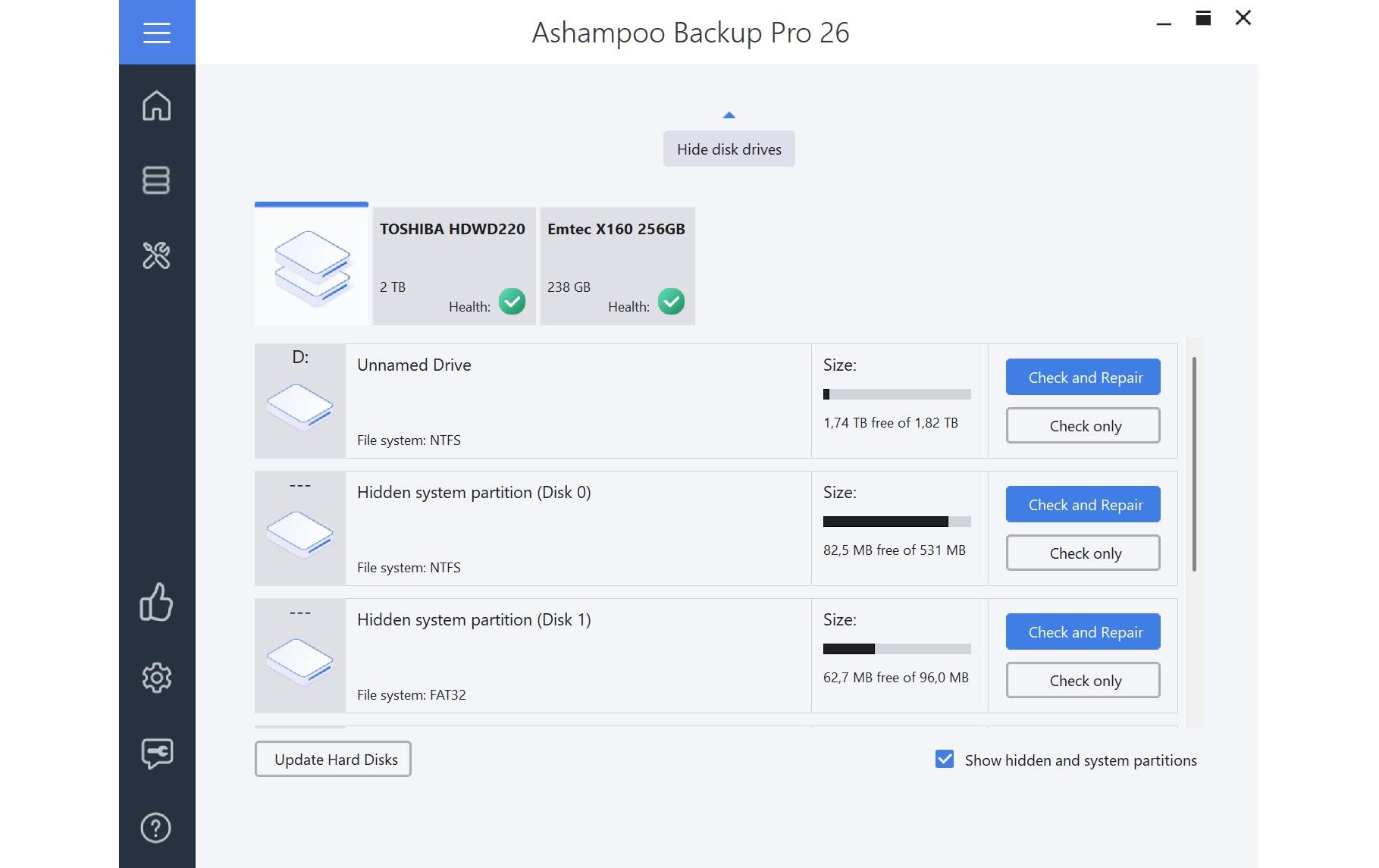This screenshot has width=1379, height=868.
Task: Open the hamburger menu
Action: 157,33
